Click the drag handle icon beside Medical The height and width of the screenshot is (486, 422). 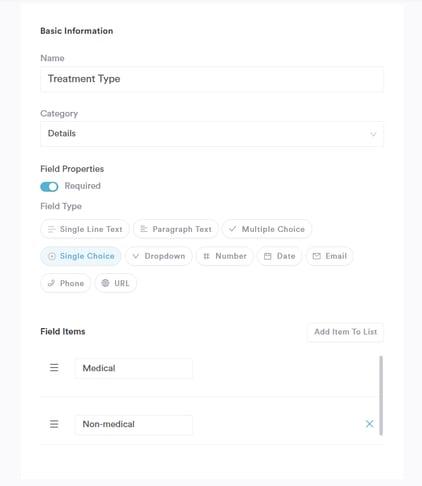[x=54, y=368]
